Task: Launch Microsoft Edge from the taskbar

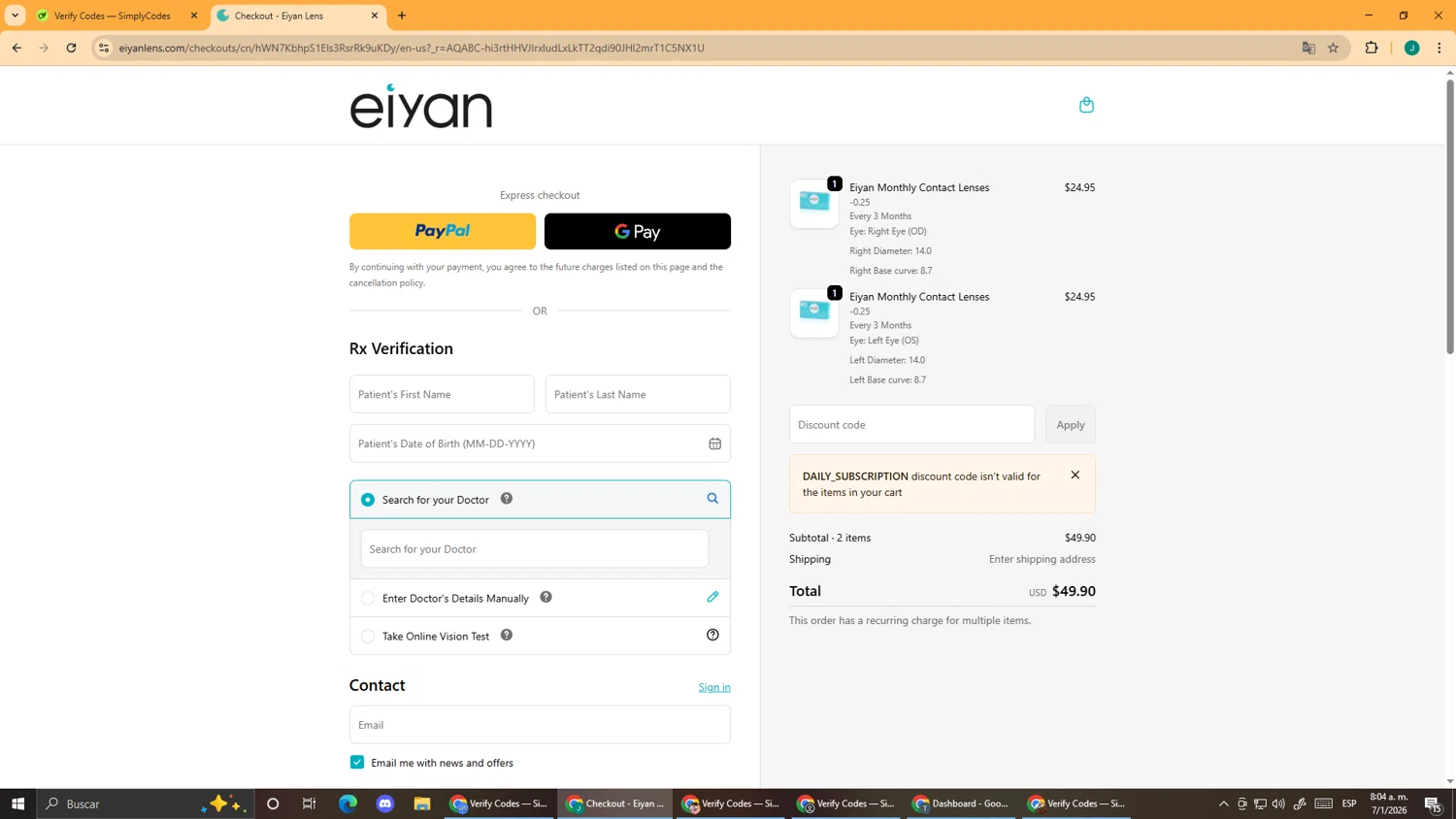Action: pos(347,803)
